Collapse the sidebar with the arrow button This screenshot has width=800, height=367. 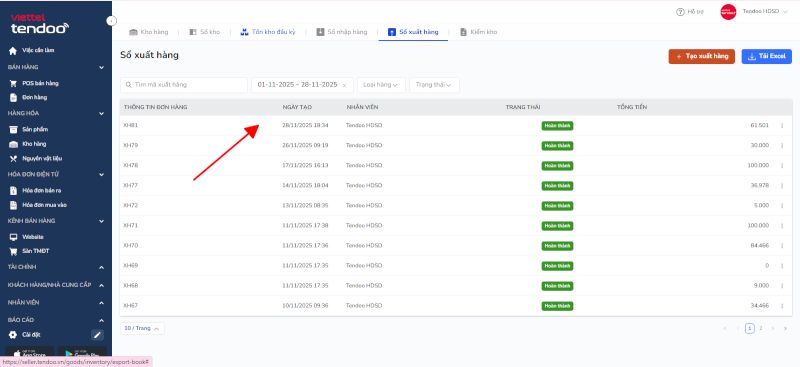click(x=112, y=20)
